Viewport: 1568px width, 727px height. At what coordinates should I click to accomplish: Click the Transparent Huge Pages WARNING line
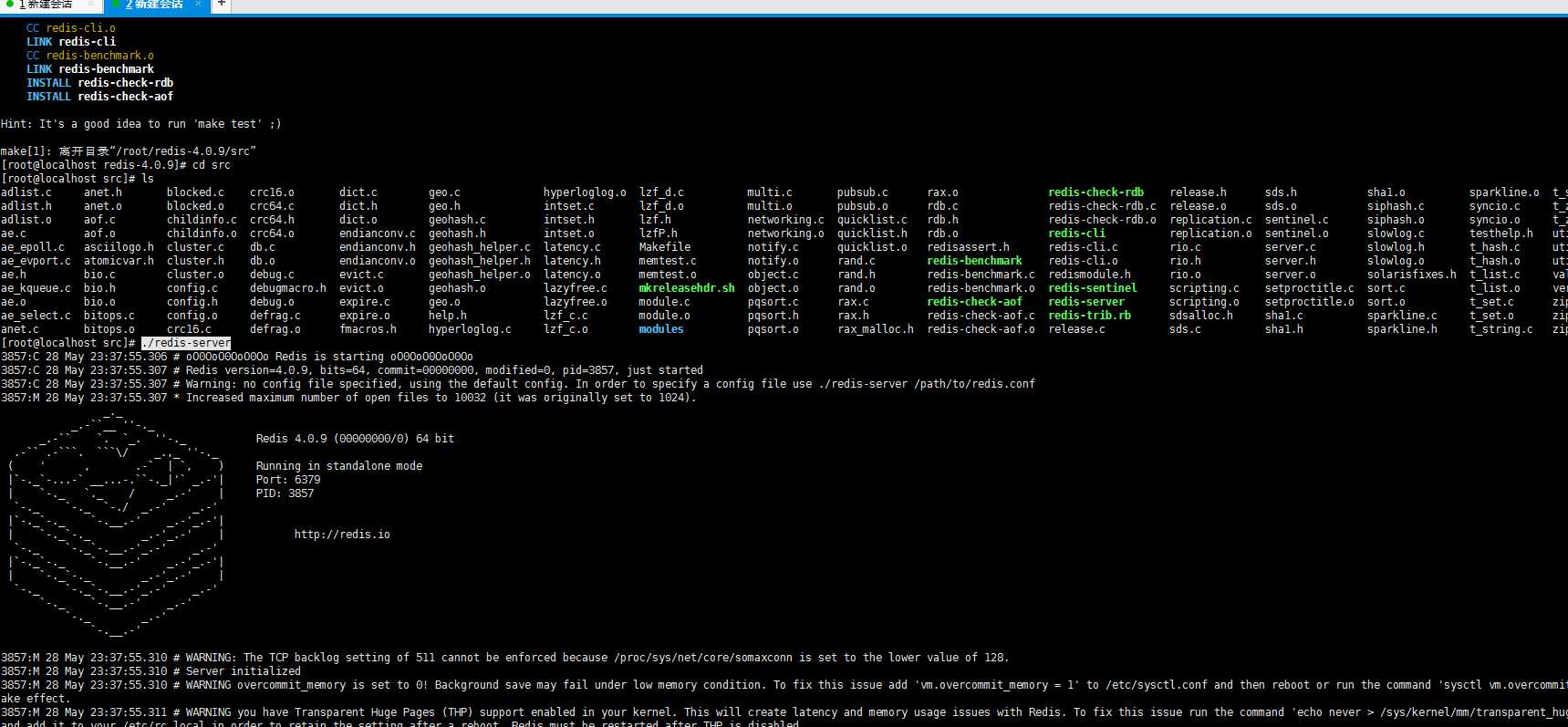pyautogui.click(x=784, y=712)
